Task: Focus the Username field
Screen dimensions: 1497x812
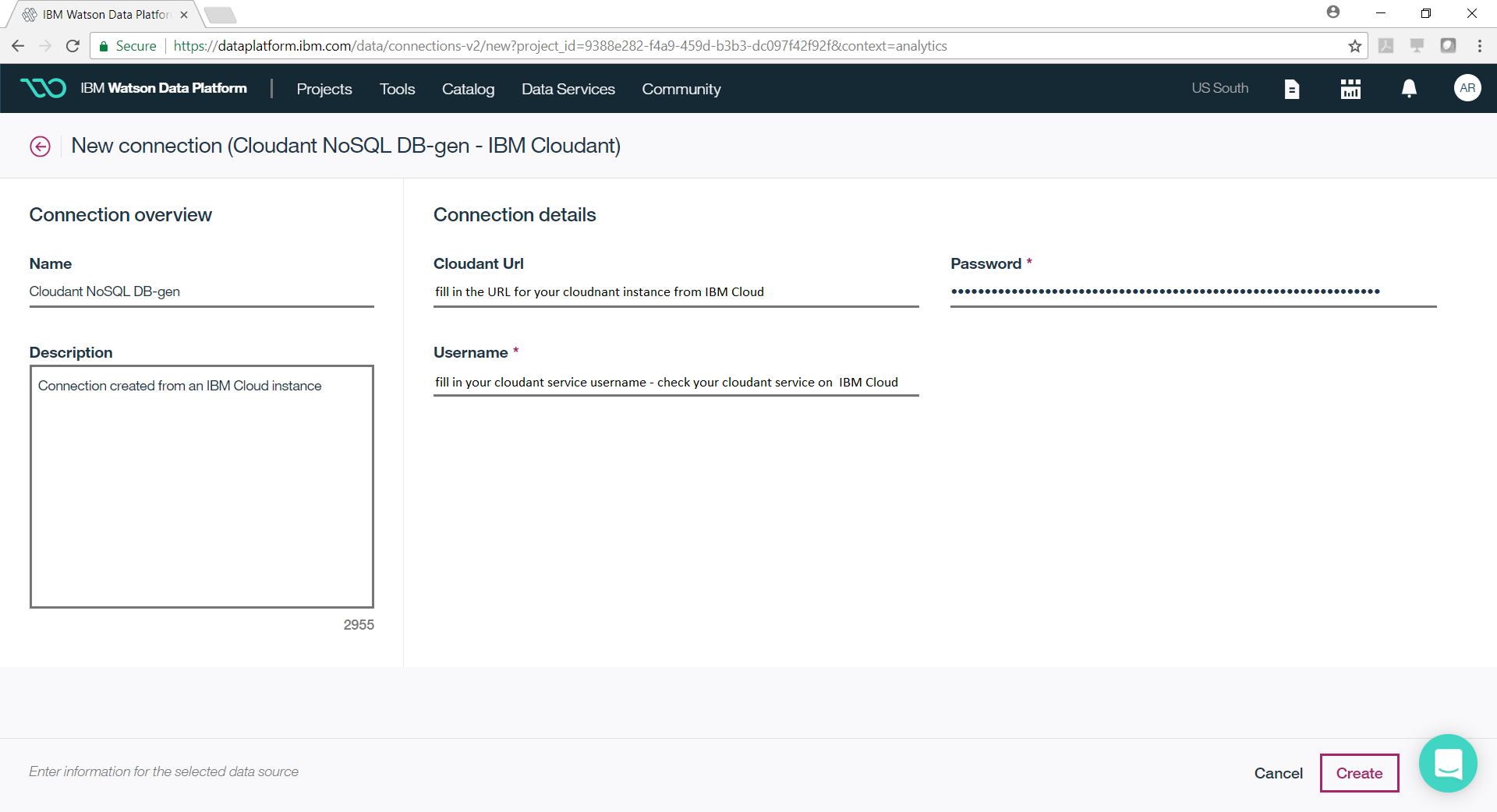Action: (676, 382)
